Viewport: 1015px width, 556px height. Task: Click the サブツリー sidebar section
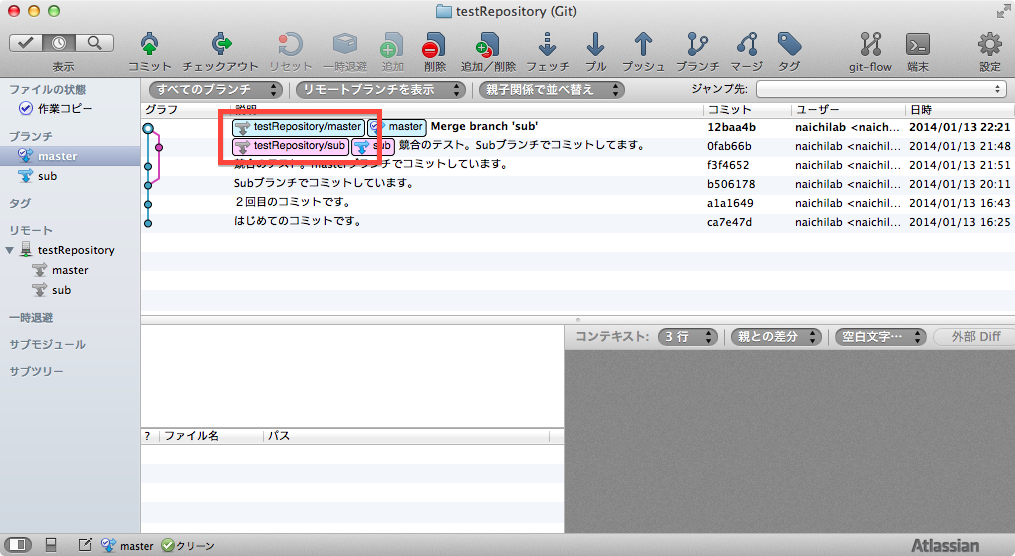pyautogui.click(x=36, y=372)
